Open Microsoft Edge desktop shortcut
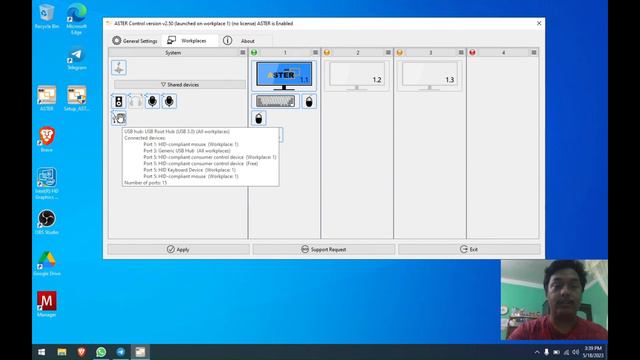The image size is (640, 360). tap(76, 19)
